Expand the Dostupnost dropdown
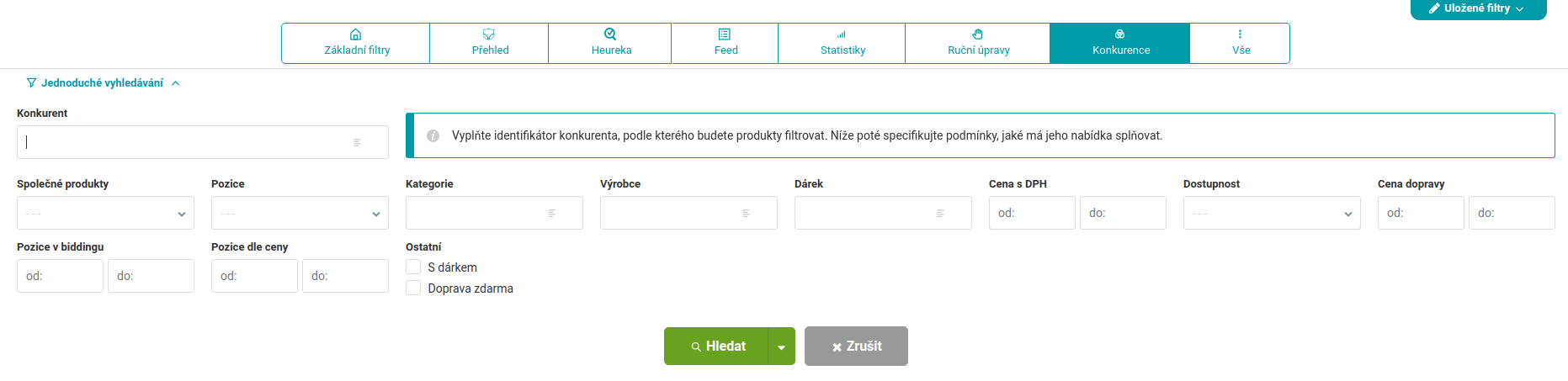This screenshot has height=381, width=1568. click(1272, 213)
